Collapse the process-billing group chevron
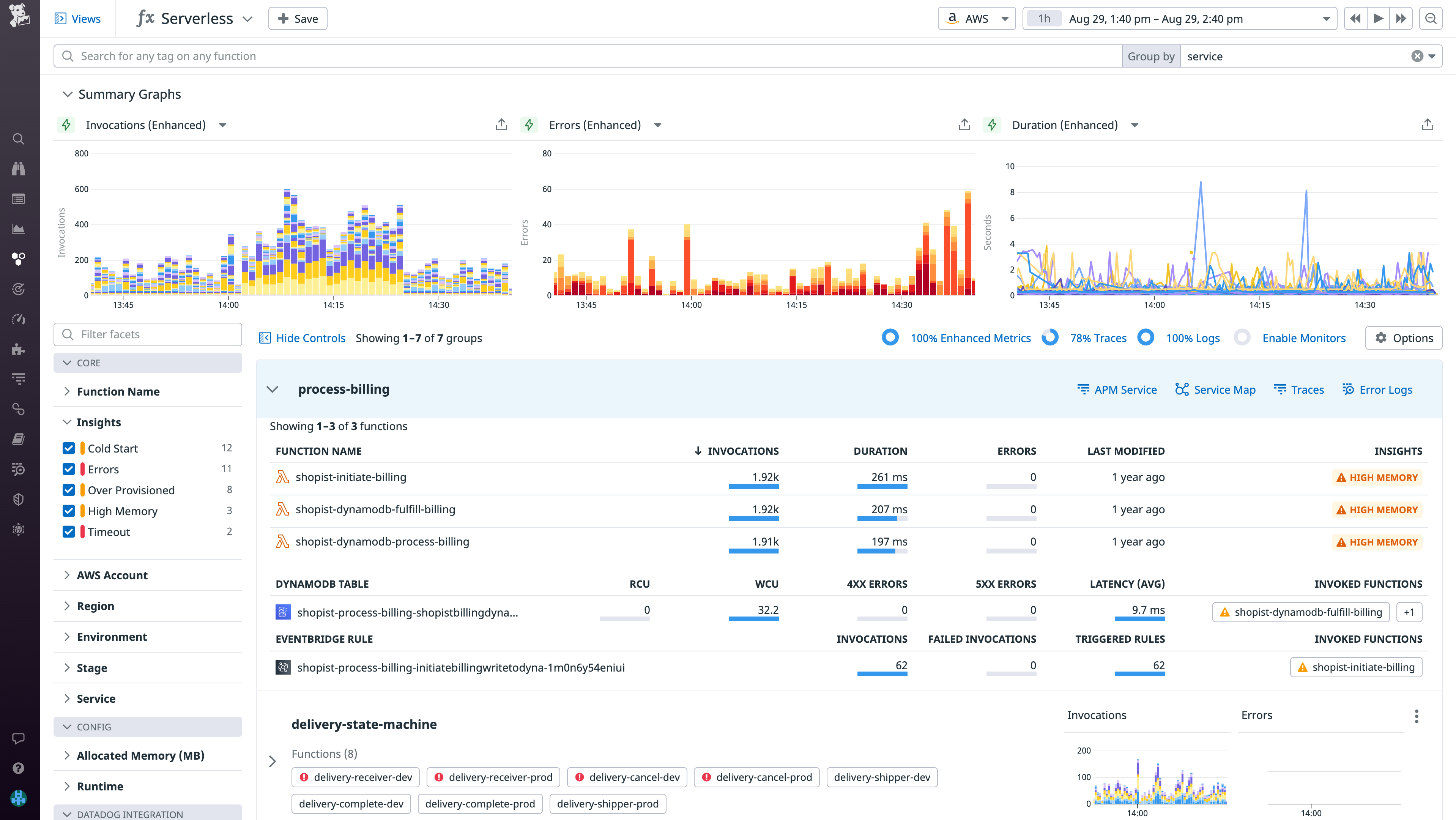This screenshot has height=820, width=1456. [x=273, y=389]
